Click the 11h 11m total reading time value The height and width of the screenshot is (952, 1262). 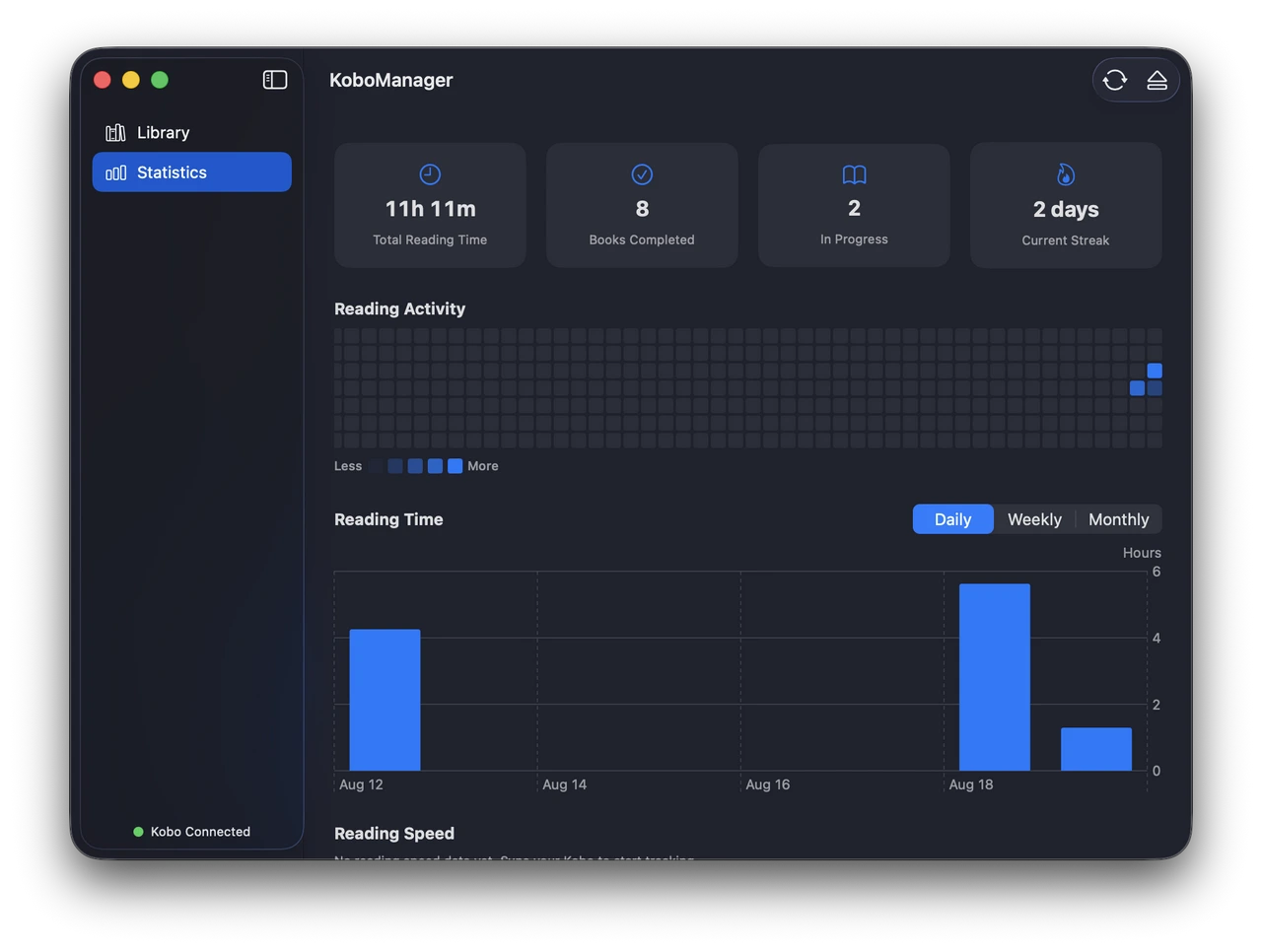(x=430, y=209)
